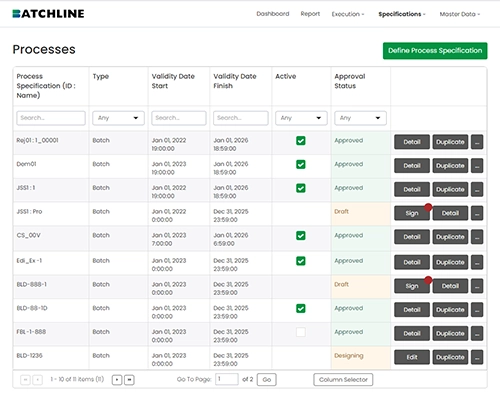
Task: Open Detail for Rej01 : 1_00001
Action: click(x=412, y=142)
